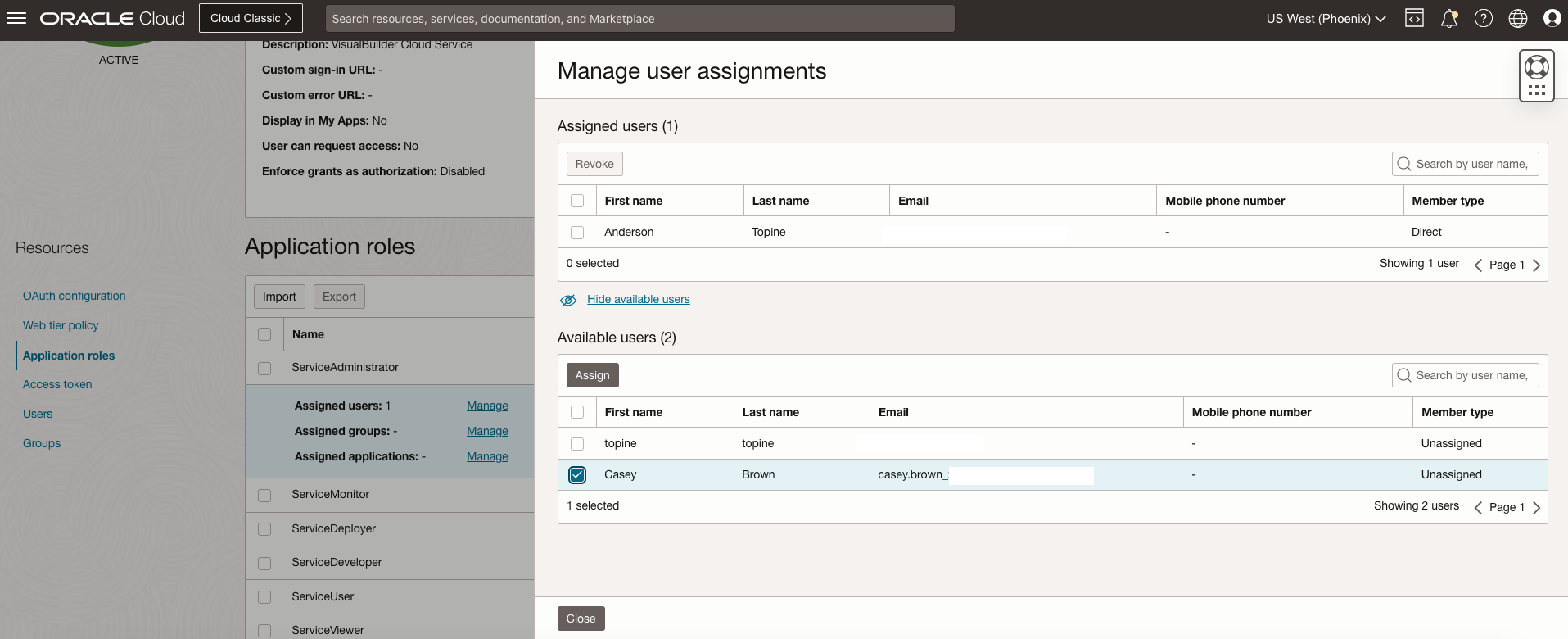Go to previous page of available users
1568x639 pixels.
point(1478,507)
